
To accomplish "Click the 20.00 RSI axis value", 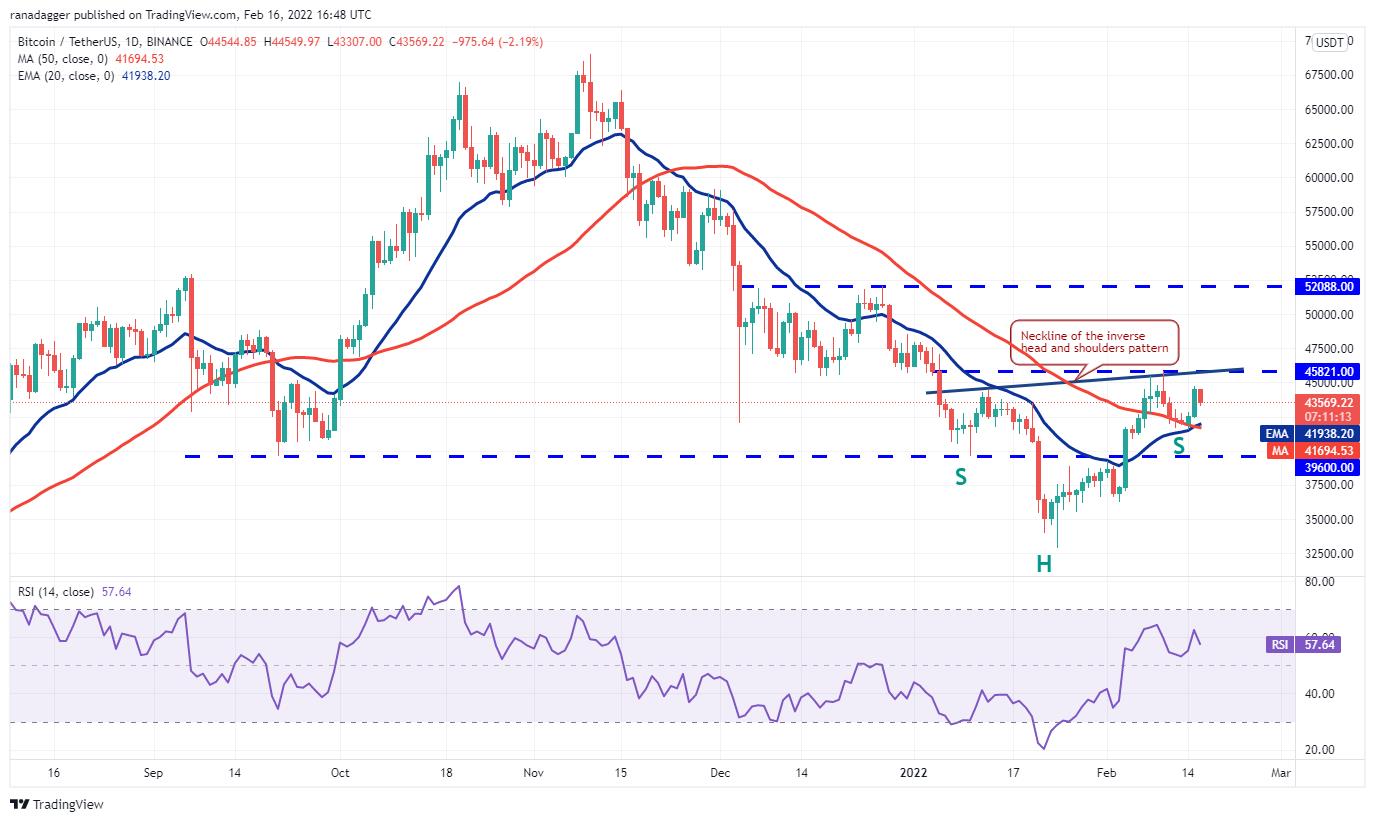I will pyautogui.click(x=1321, y=750).
